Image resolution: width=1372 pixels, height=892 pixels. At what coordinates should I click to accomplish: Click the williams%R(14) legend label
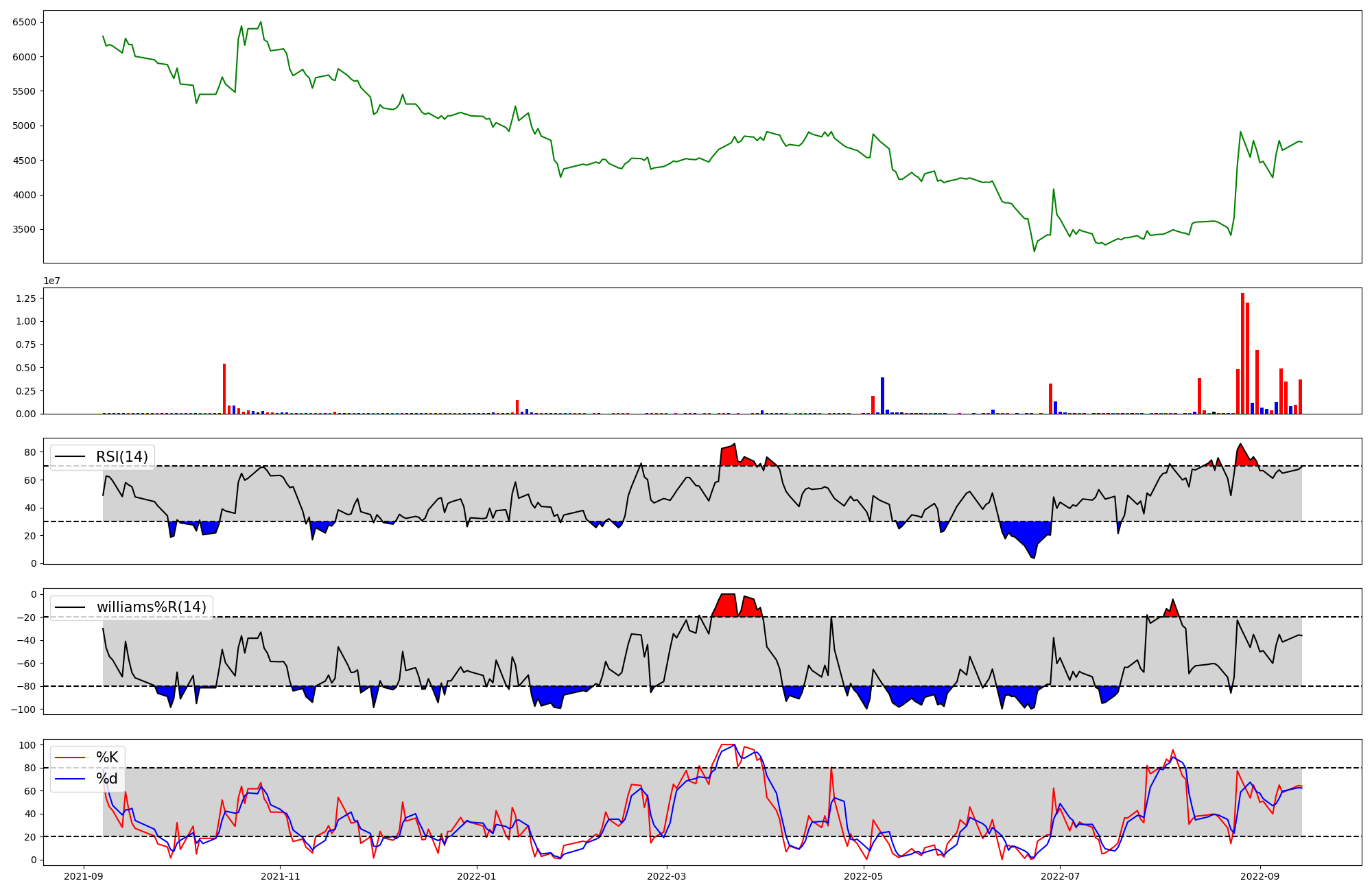151,607
